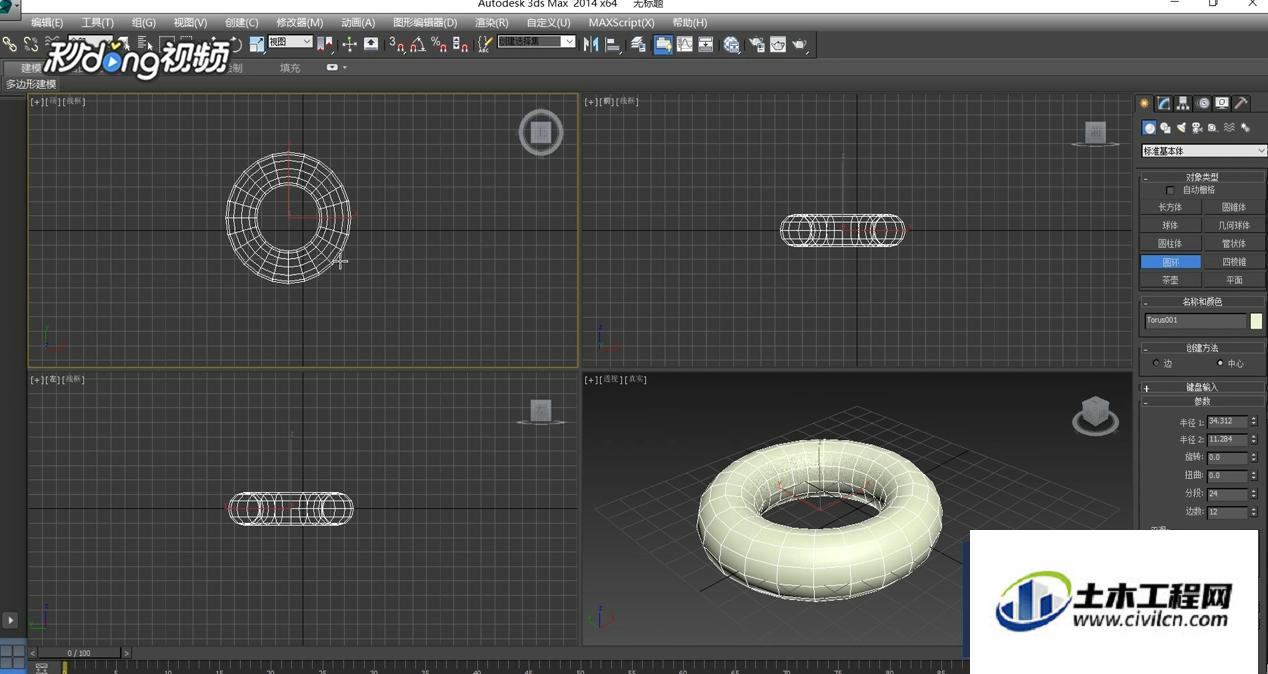Open the 工具(T) menu
The height and width of the screenshot is (674, 1268).
pyautogui.click(x=97, y=22)
